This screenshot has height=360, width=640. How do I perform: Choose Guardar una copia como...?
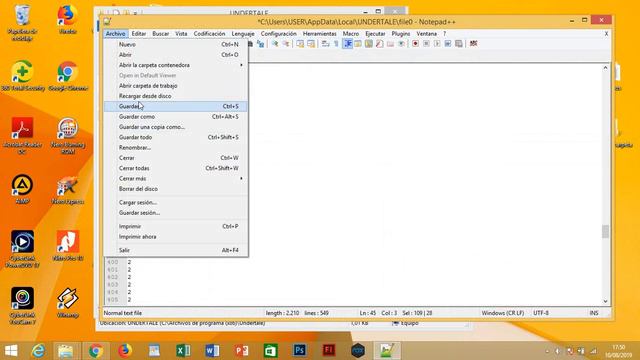(176, 127)
